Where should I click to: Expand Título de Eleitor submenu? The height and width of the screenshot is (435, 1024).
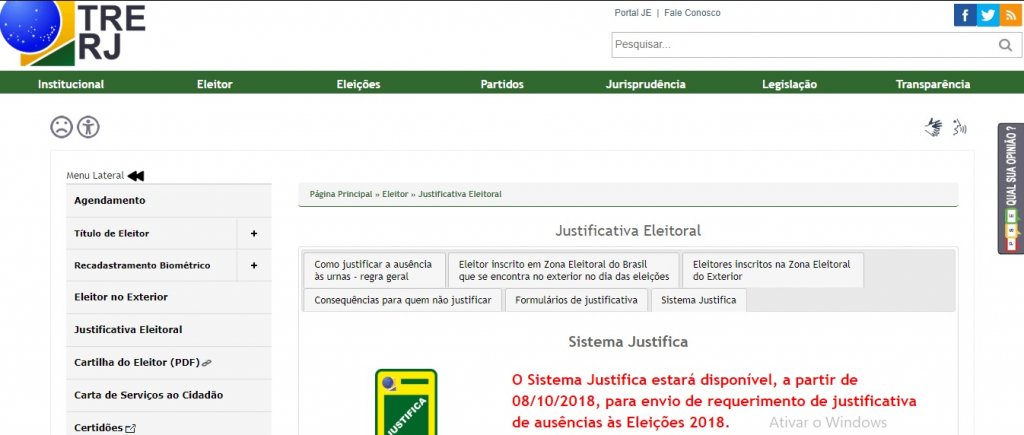pos(254,233)
